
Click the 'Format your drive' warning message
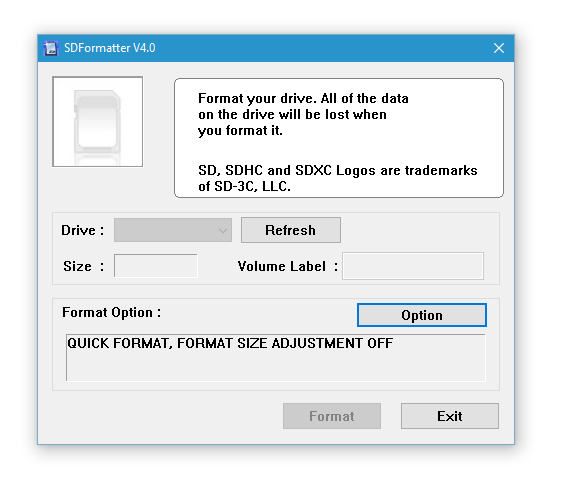(303, 115)
